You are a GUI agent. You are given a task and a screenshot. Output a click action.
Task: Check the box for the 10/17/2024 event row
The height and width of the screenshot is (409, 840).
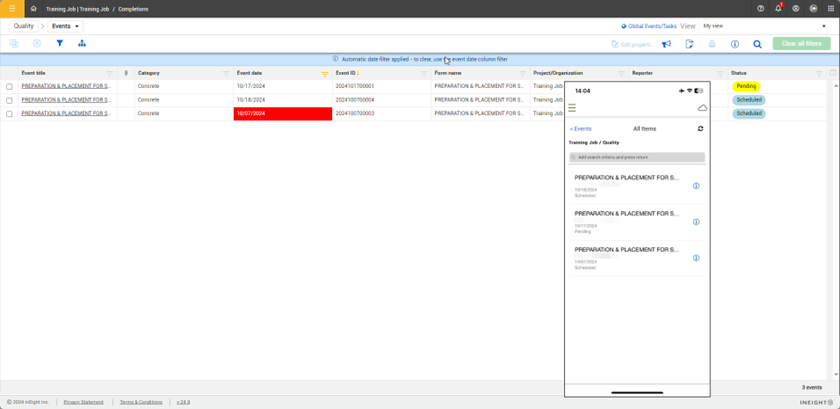(10, 87)
